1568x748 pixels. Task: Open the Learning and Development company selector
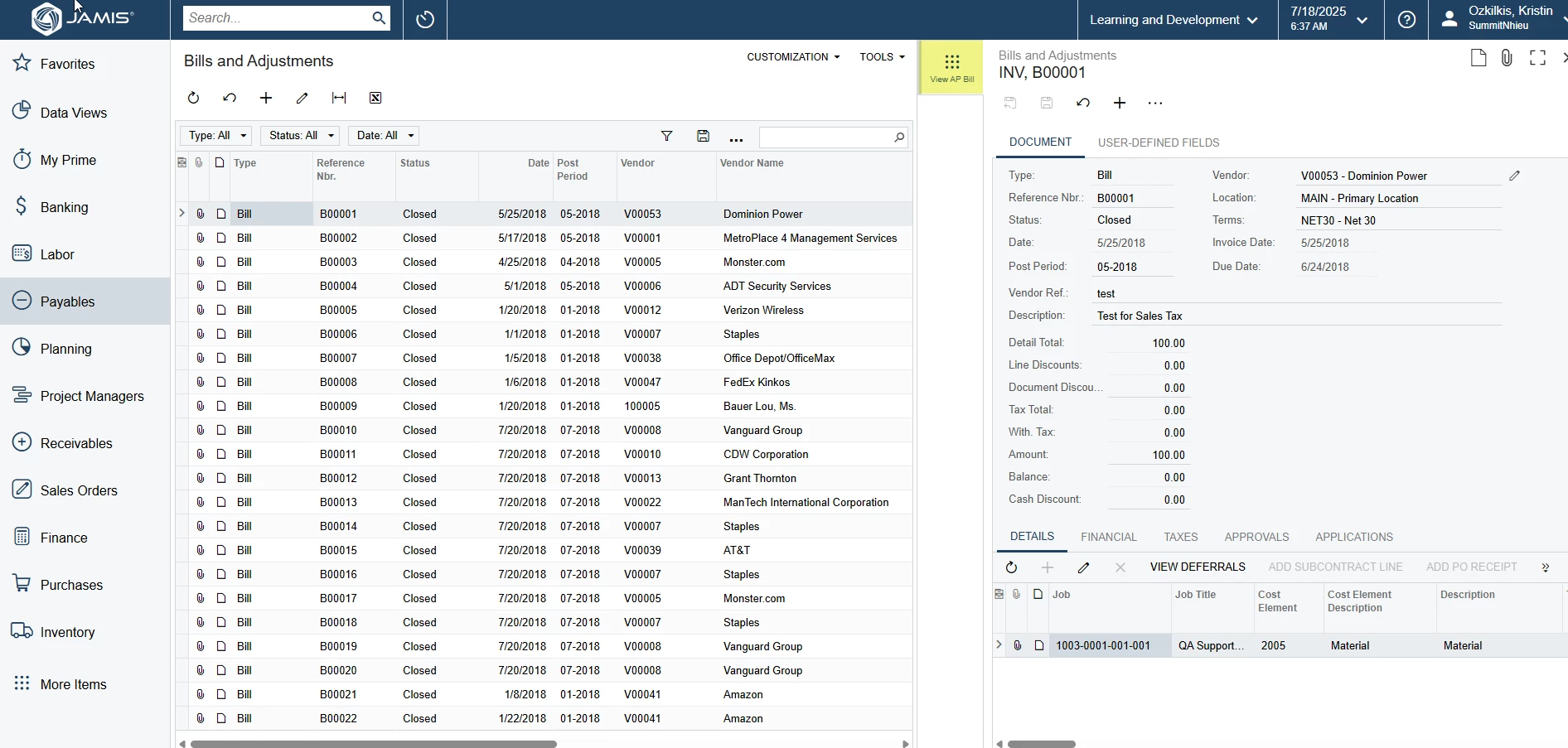point(1174,20)
